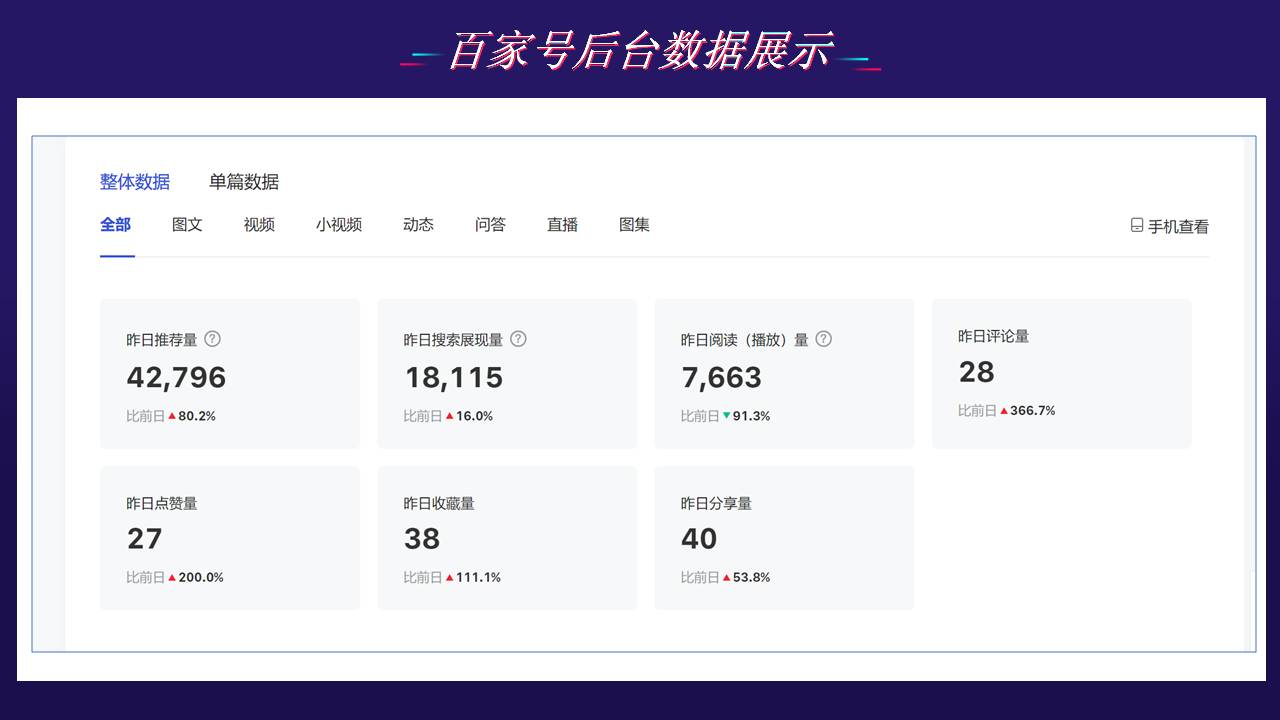Click help icon next to 昨日推荐量

coord(212,339)
